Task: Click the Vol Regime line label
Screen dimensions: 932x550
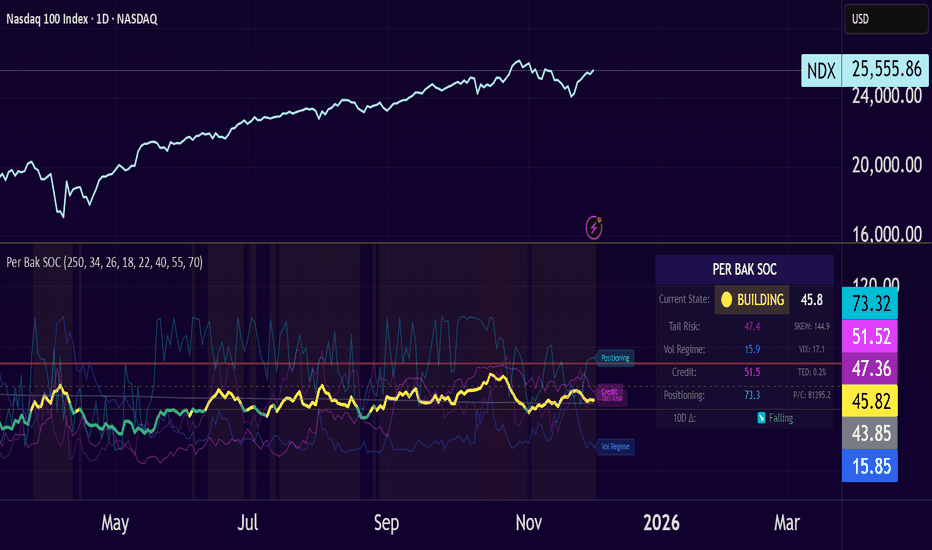Action: [x=615, y=446]
